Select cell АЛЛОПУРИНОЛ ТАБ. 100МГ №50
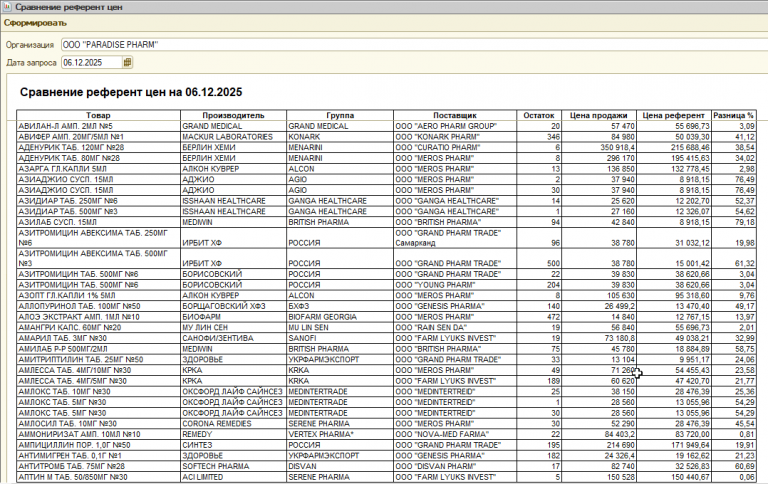The width and height of the screenshot is (768, 484). (98, 306)
